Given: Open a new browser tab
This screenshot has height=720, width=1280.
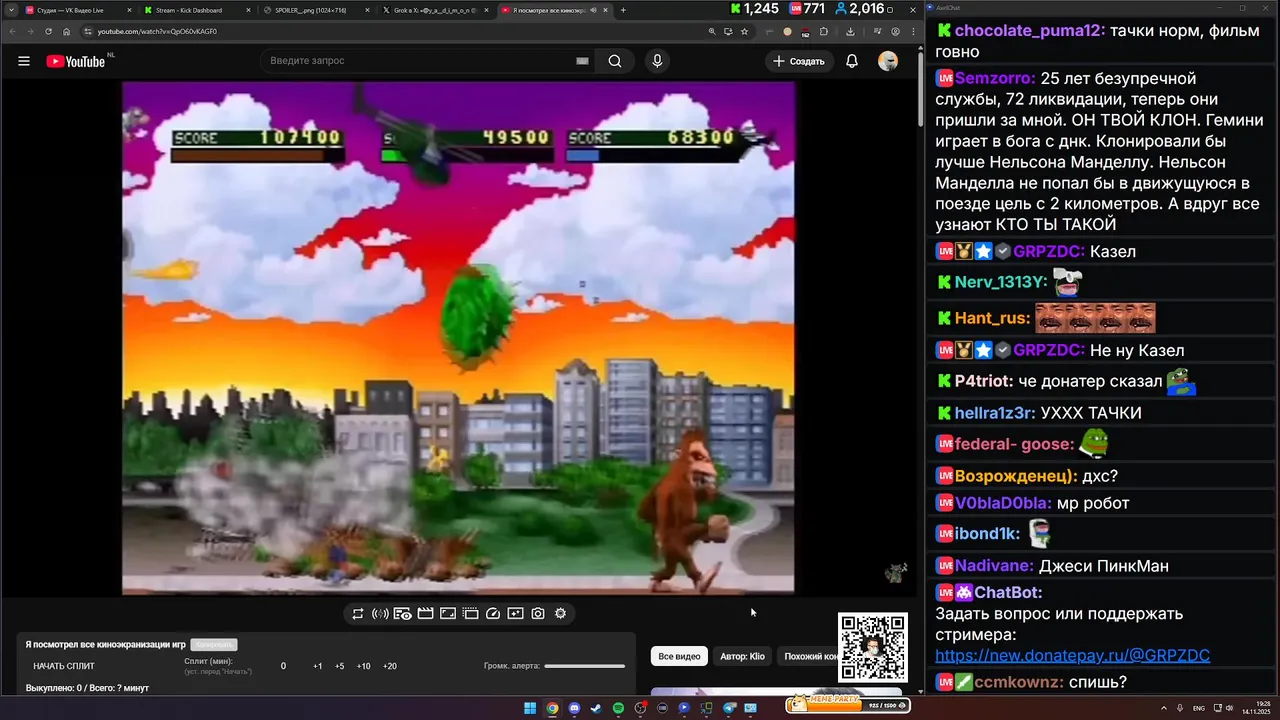Looking at the screenshot, I should tap(623, 10).
